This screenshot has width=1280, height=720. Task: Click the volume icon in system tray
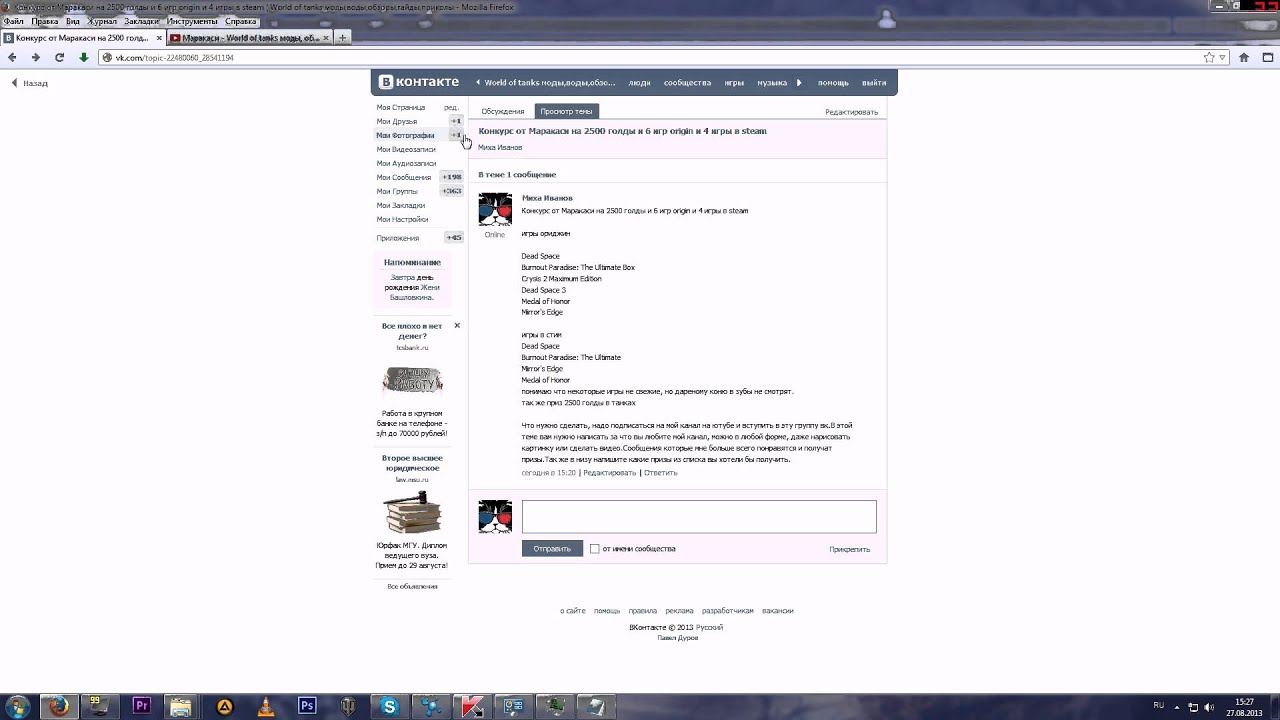tap(1211, 706)
